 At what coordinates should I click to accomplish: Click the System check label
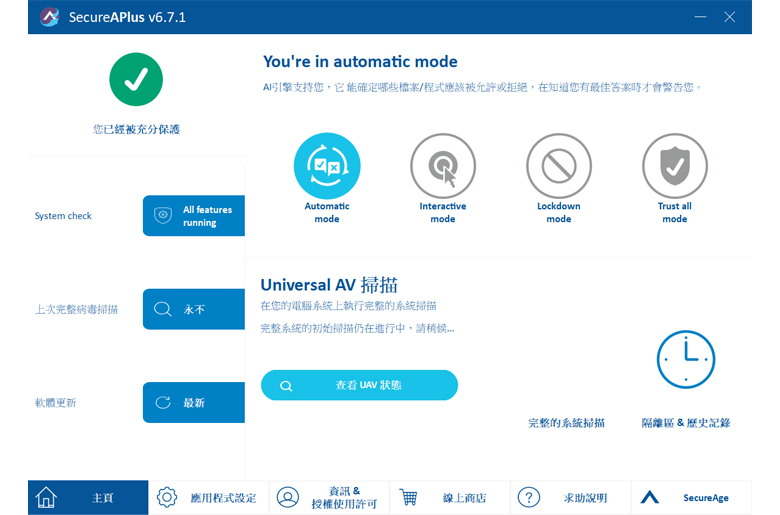click(x=63, y=216)
